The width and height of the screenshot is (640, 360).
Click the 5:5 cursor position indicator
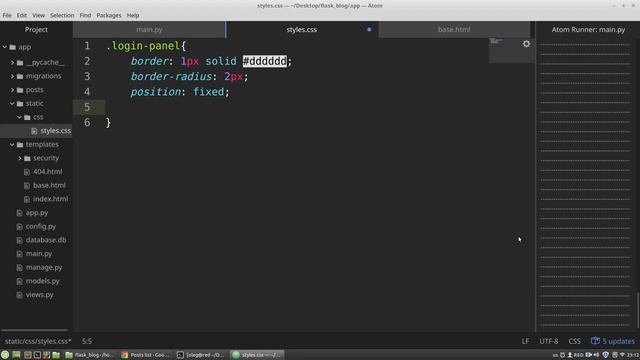[x=87, y=341]
